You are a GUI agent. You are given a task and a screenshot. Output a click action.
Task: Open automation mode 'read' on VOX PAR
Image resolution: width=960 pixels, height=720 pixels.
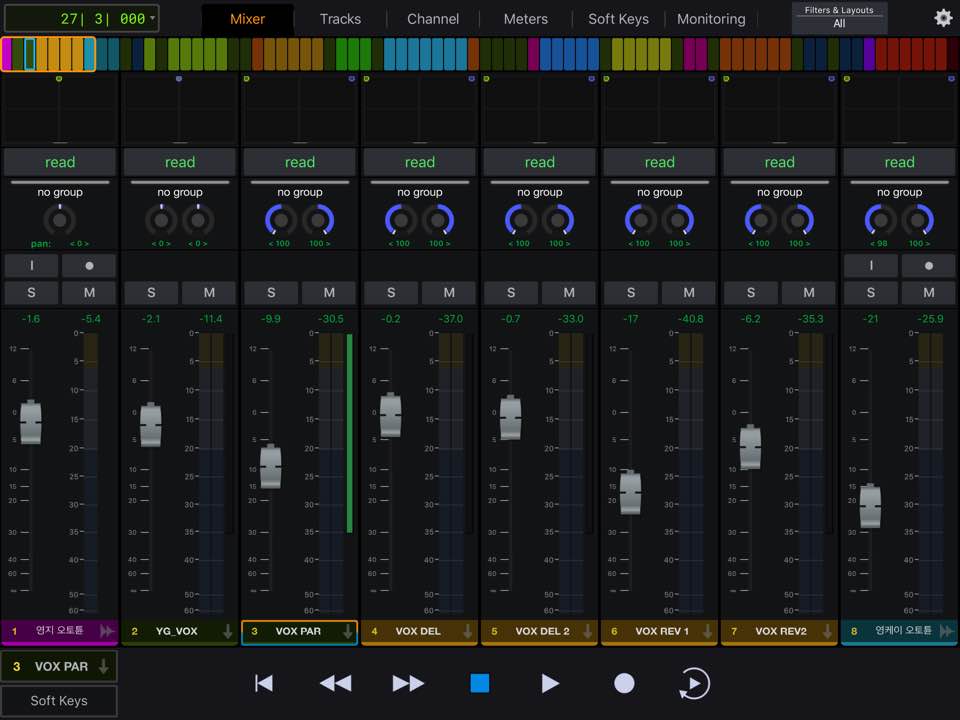tap(300, 162)
